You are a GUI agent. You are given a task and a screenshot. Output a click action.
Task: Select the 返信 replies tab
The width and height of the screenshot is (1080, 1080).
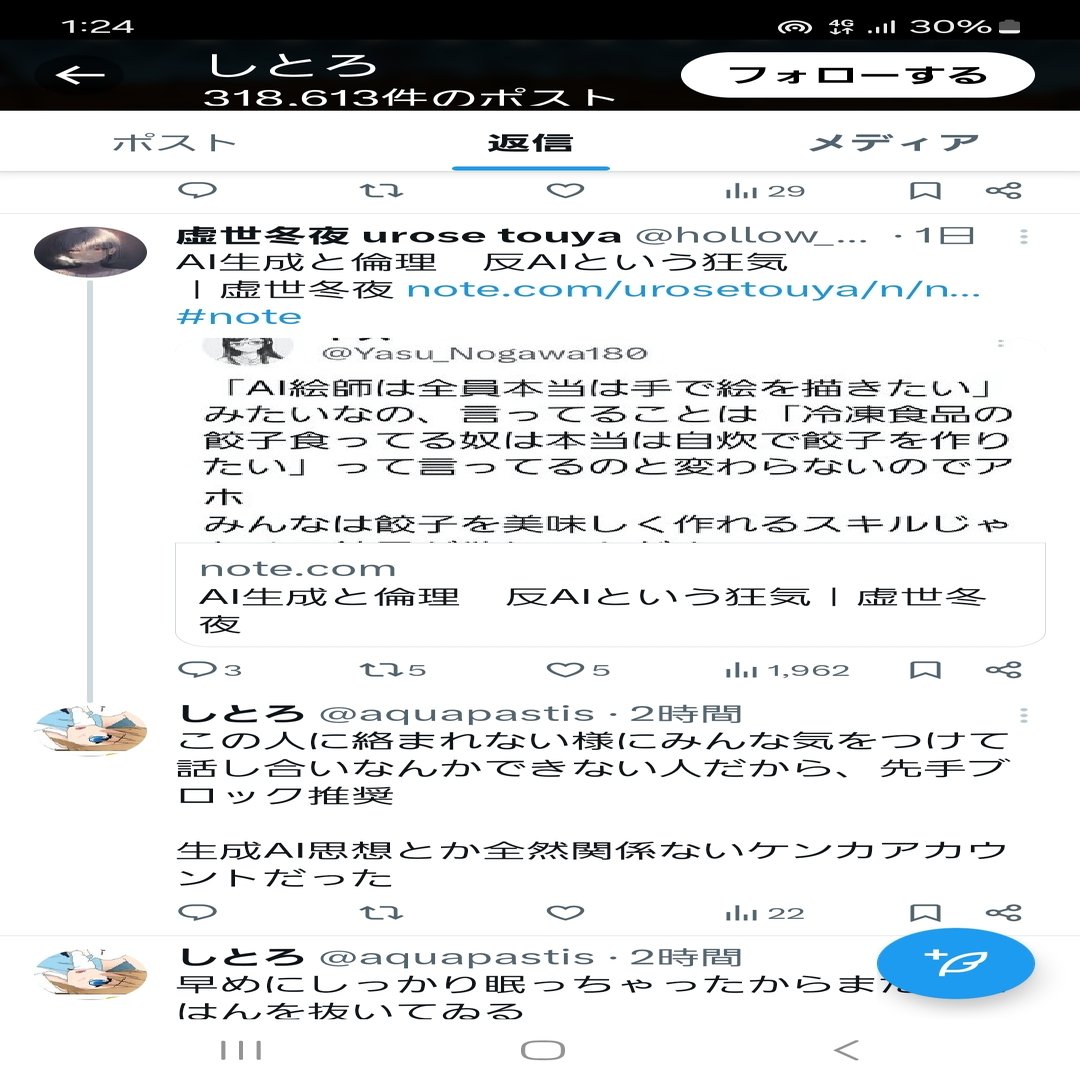pyautogui.click(x=530, y=143)
